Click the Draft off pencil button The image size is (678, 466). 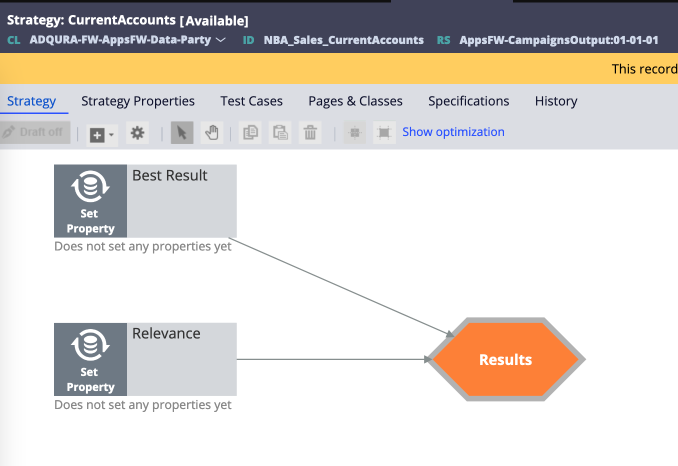point(35,132)
